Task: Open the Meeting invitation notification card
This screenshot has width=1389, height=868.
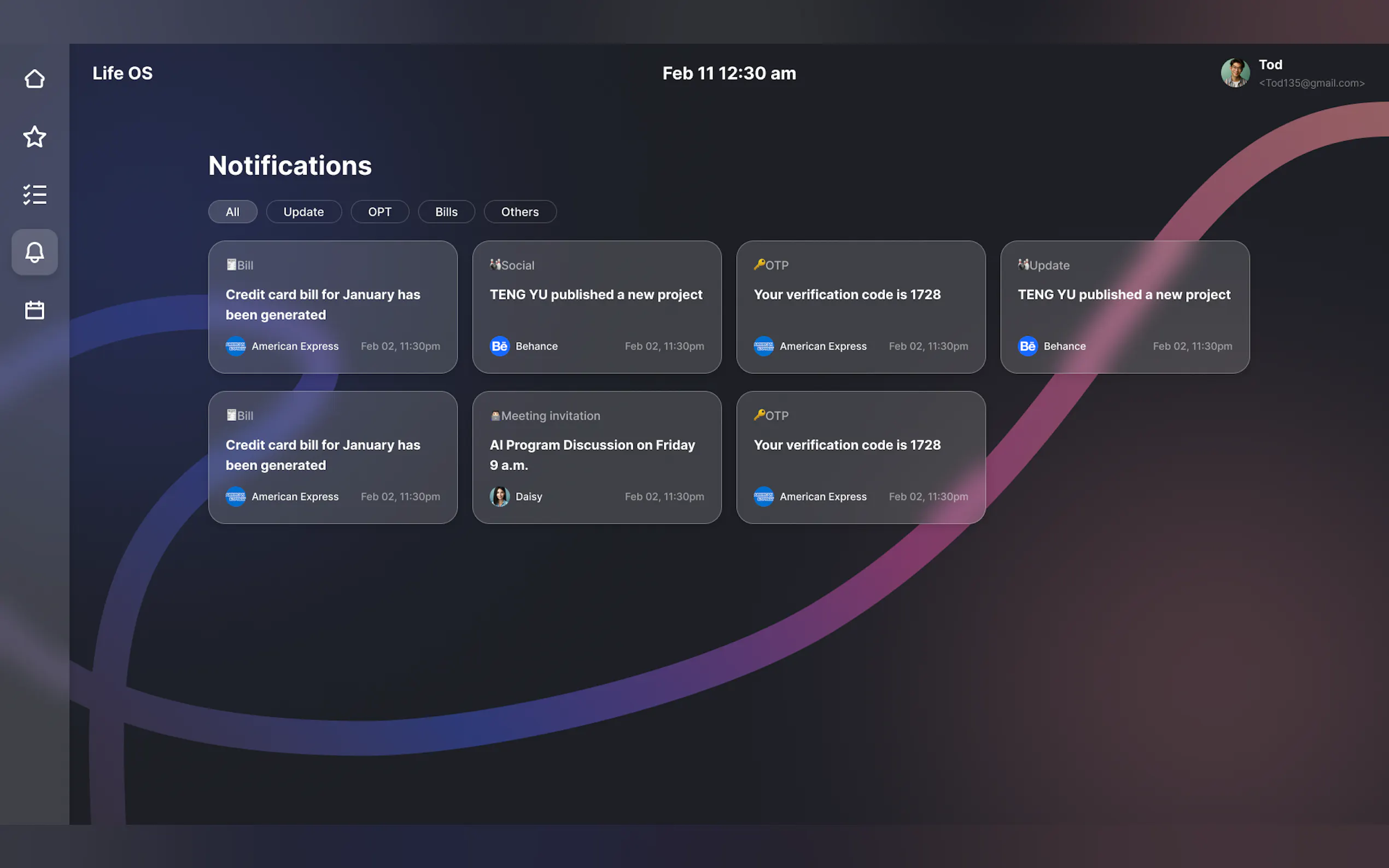Action: [x=597, y=457]
